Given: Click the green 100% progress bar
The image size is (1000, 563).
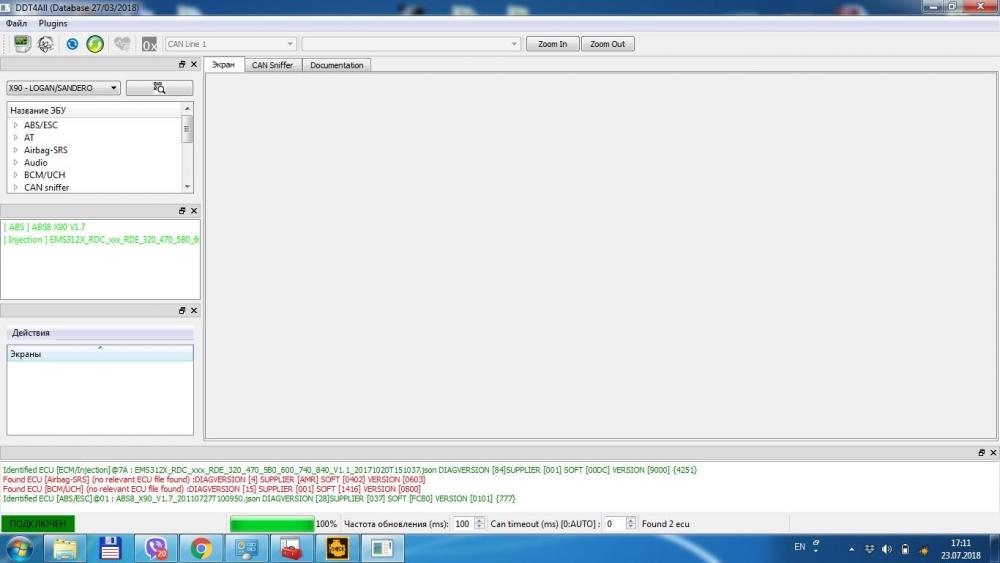Looking at the screenshot, I should click(272, 524).
